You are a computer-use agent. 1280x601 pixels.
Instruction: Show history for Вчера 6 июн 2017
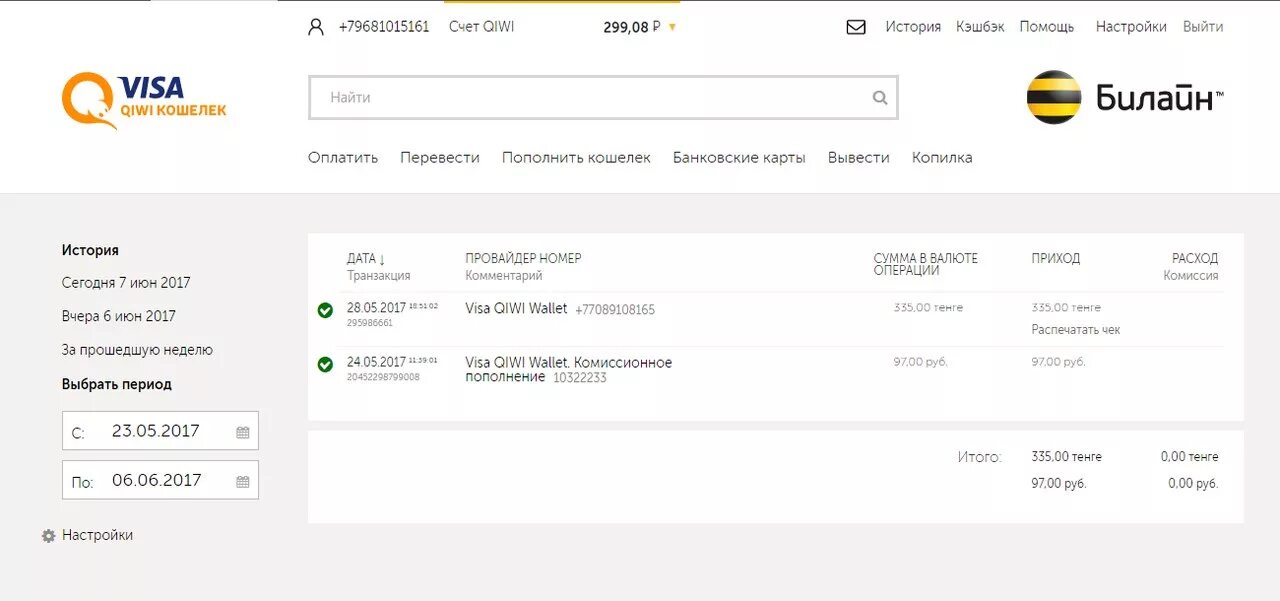[119, 316]
